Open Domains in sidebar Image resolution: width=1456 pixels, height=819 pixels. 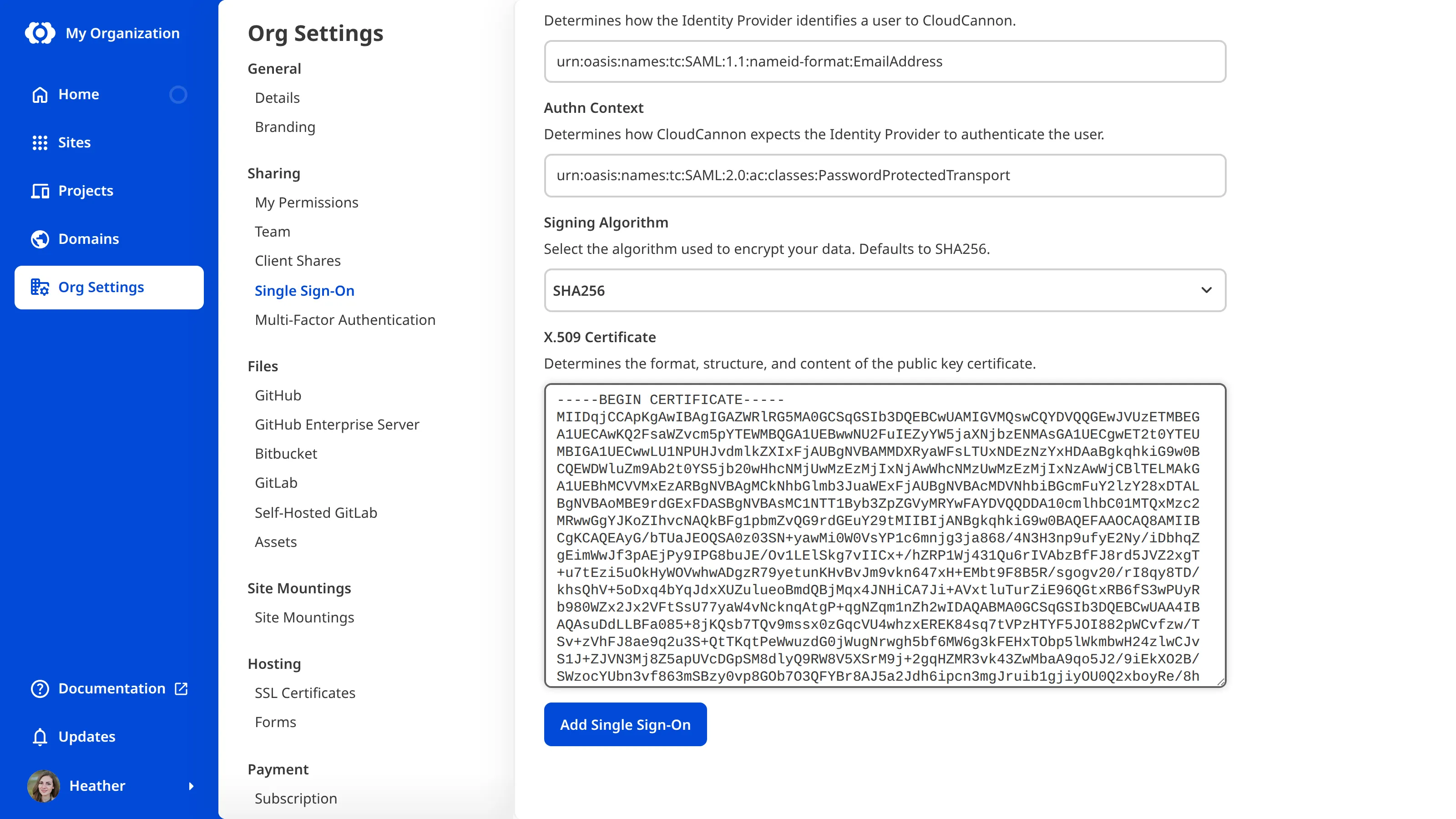point(109,239)
